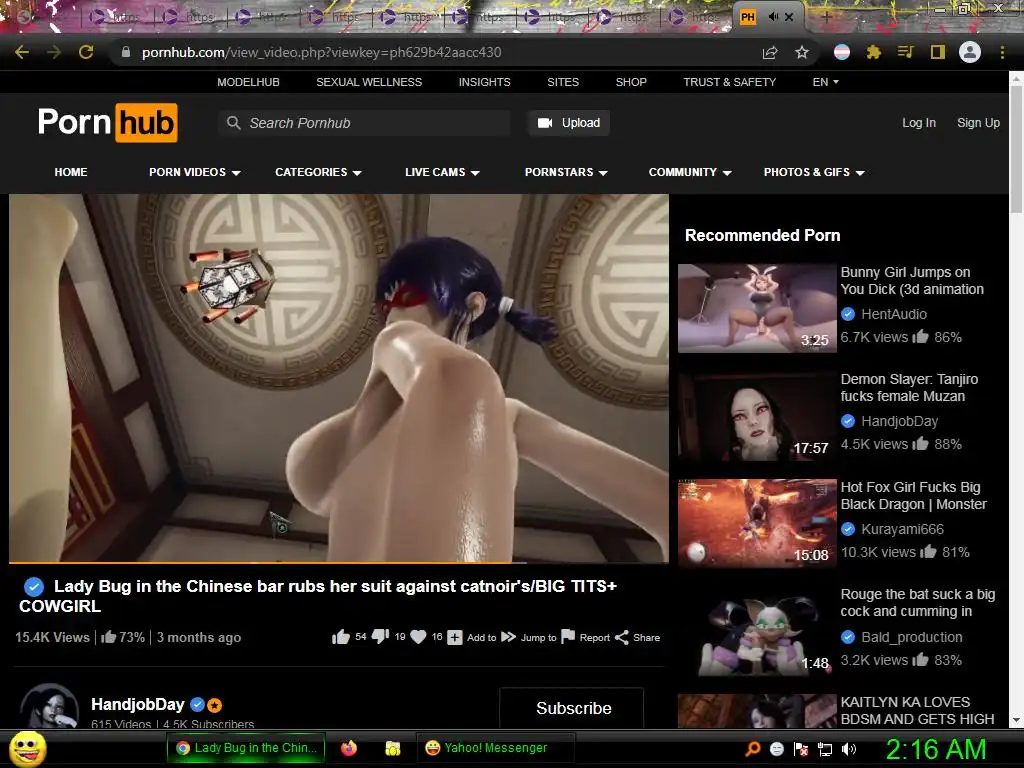Open SITES in the top bar

pos(563,82)
